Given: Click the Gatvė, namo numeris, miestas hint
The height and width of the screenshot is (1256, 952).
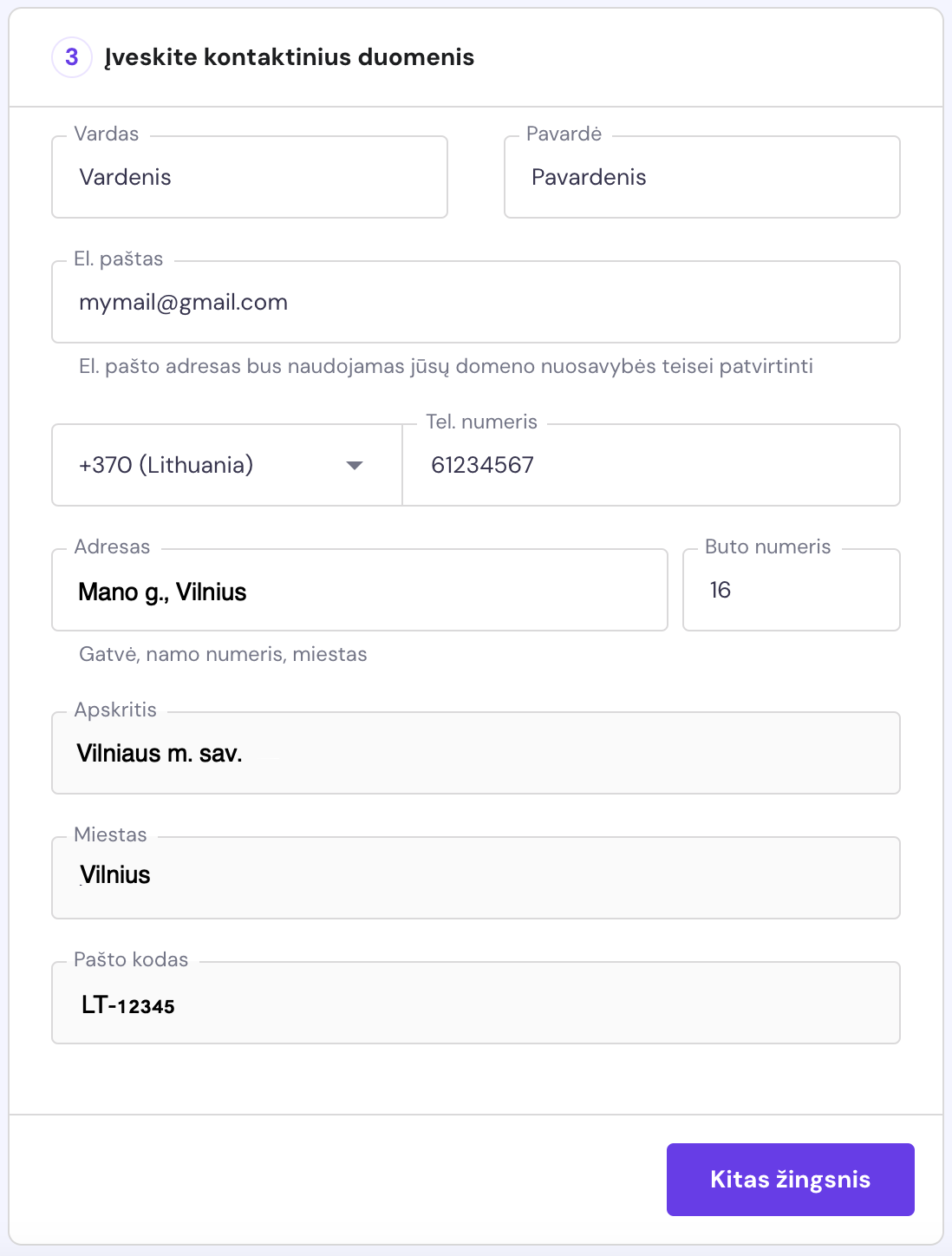Looking at the screenshot, I should click(223, 654).
